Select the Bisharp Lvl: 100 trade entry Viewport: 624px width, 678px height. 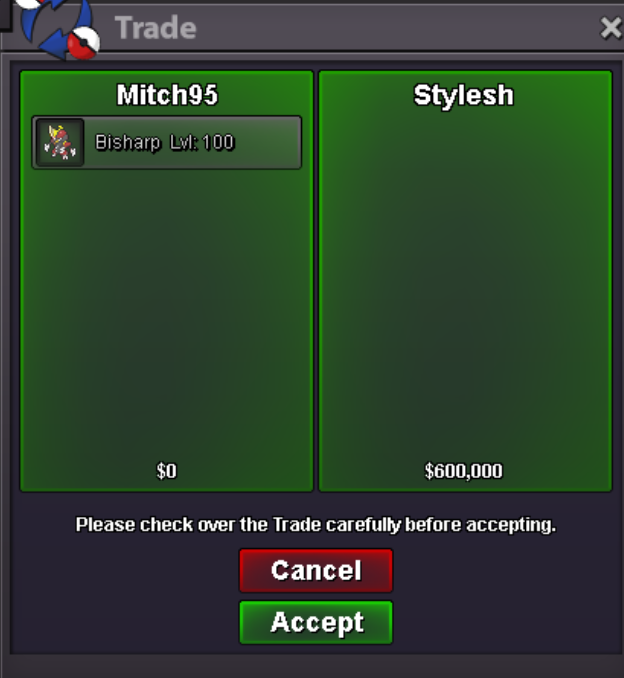(166, 142)
